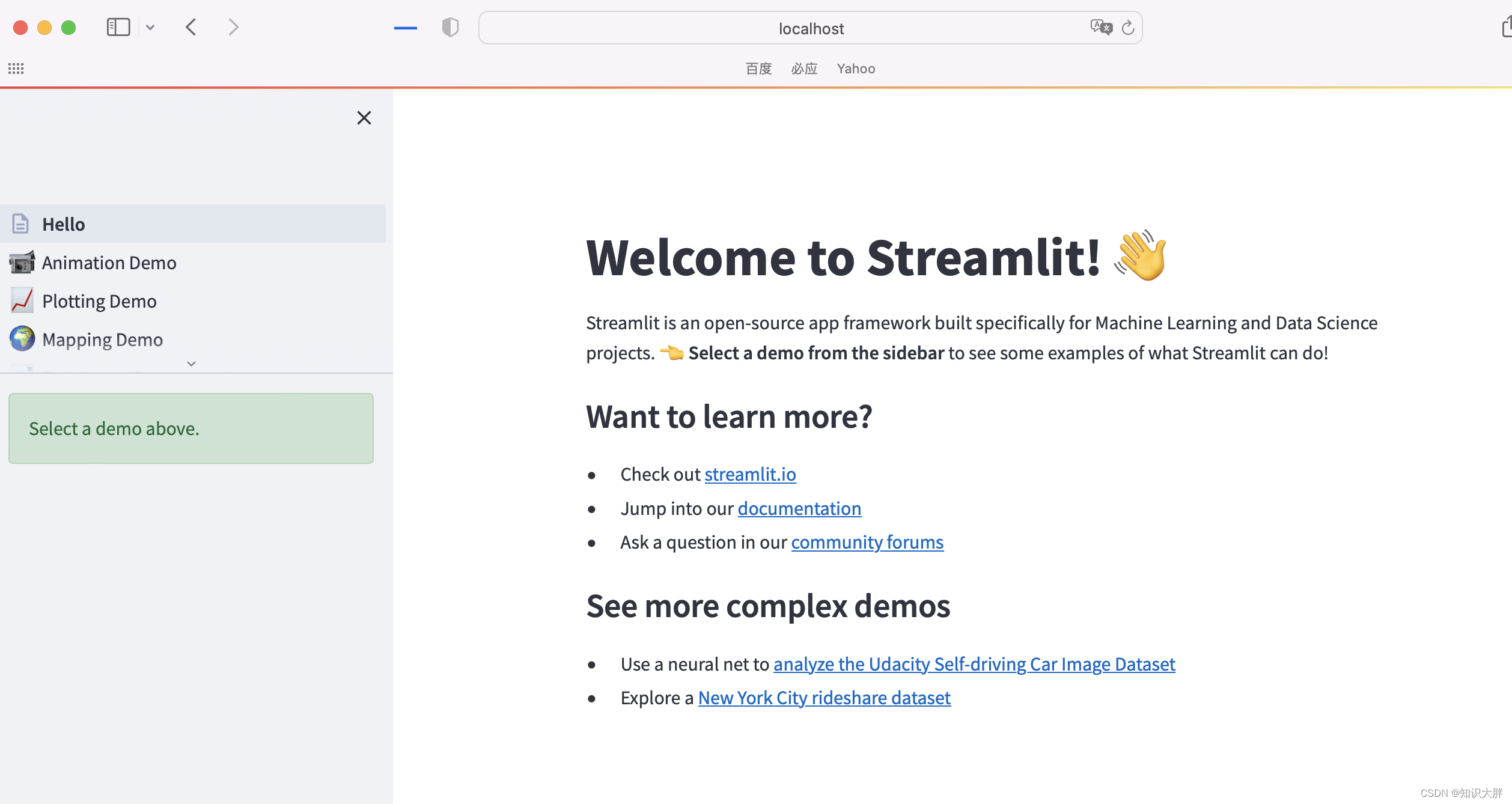The height and width of the screenshot is (804, 1512).
Task: Open the Mapping Demo page
Action: click(x=102, y=340)
